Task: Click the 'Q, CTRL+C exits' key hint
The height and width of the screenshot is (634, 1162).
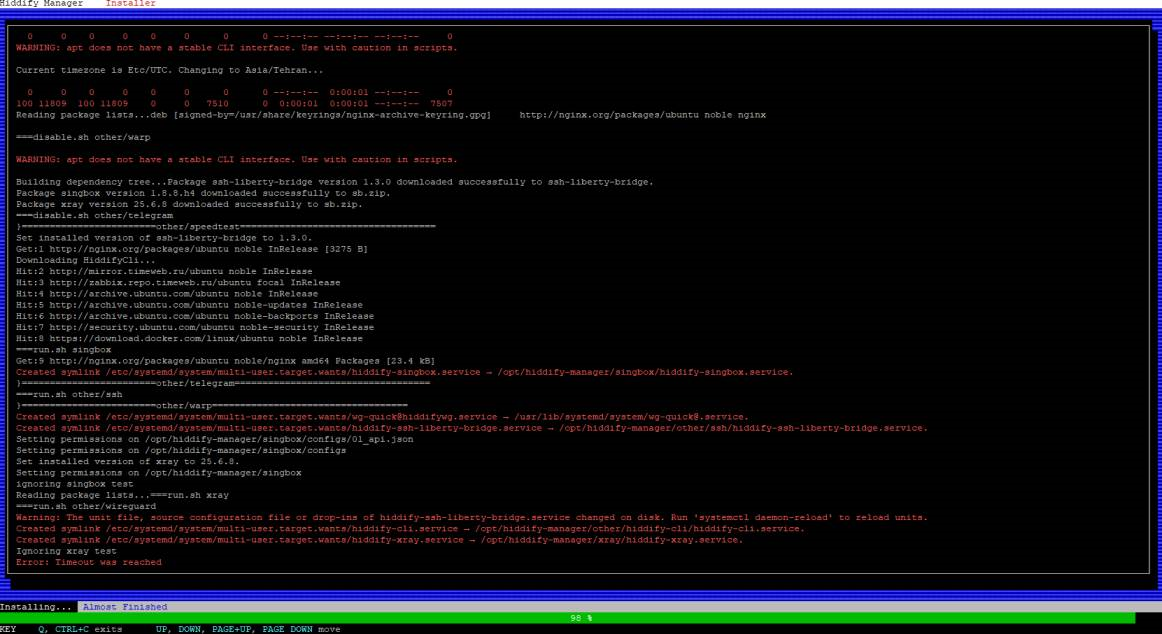Action: tap(81, 629)
